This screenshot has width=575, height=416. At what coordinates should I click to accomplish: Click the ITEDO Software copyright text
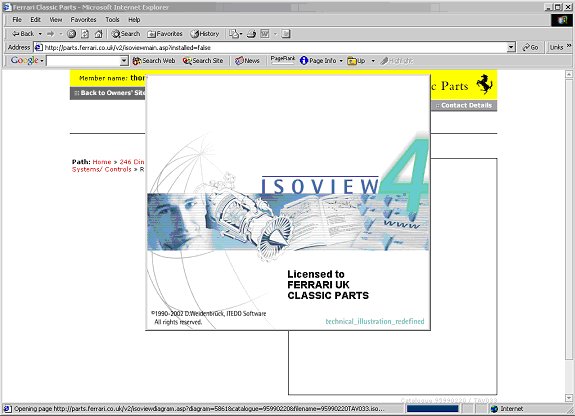click(208, 318)
